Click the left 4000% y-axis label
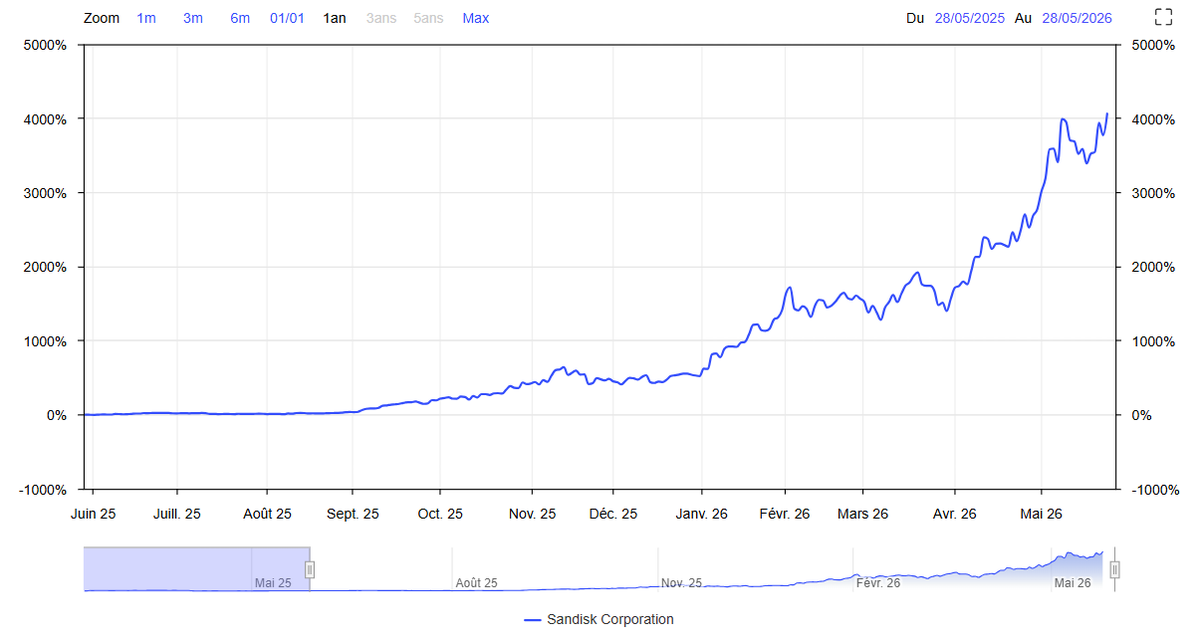1200x640 pixels. [x=45, y=119]
